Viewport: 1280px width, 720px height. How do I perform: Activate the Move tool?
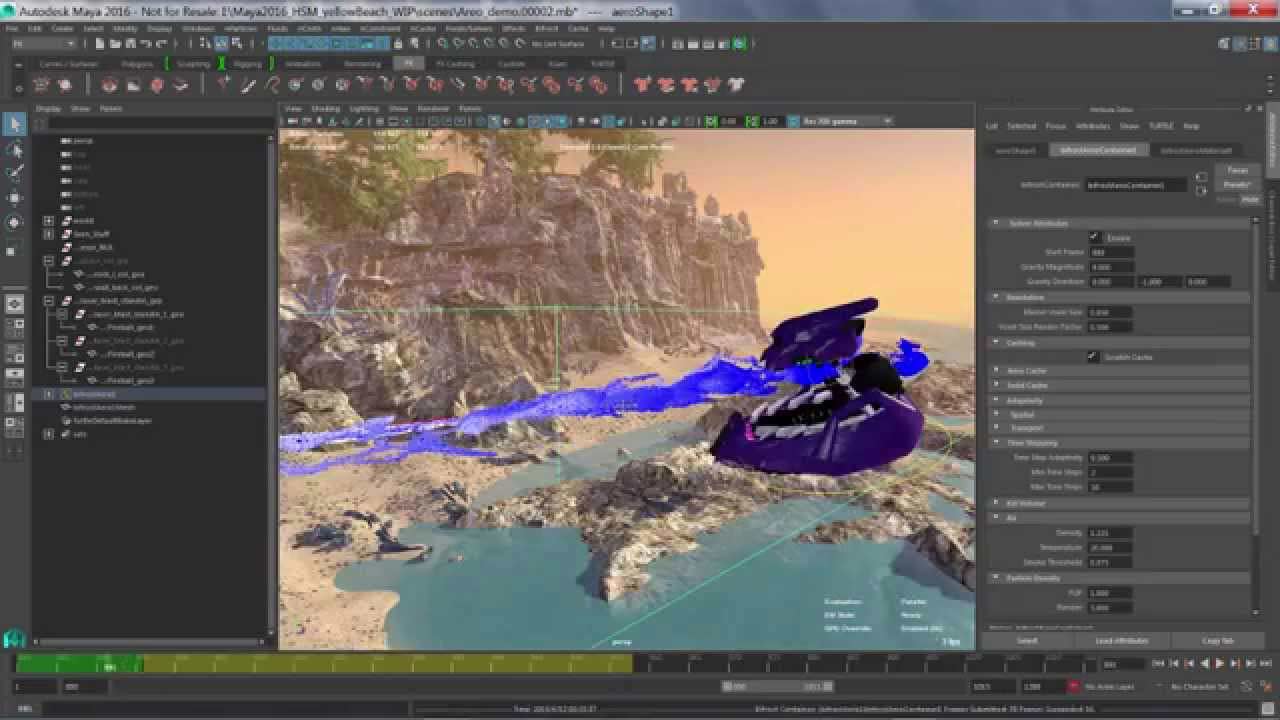[x=14, y=196]
